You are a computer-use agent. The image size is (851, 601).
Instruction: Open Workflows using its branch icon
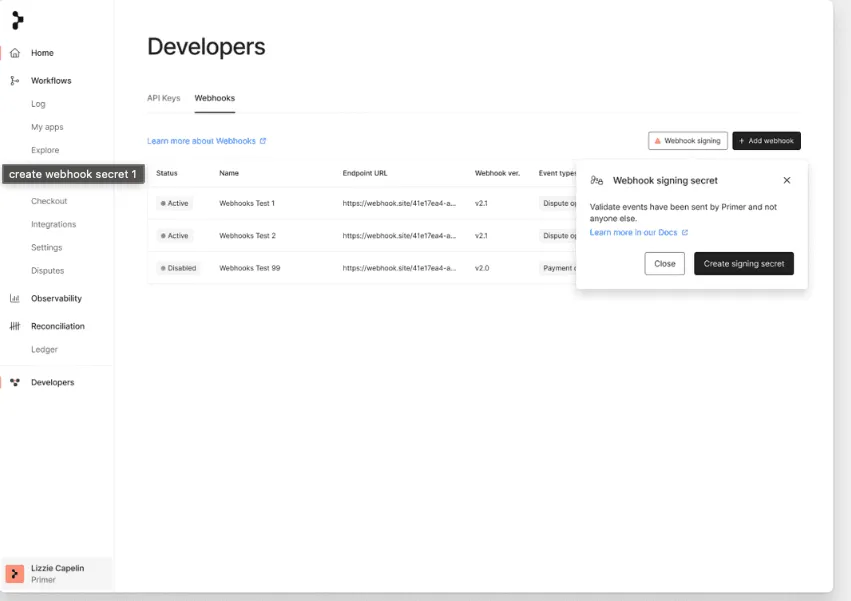click(x=15, y=81)
